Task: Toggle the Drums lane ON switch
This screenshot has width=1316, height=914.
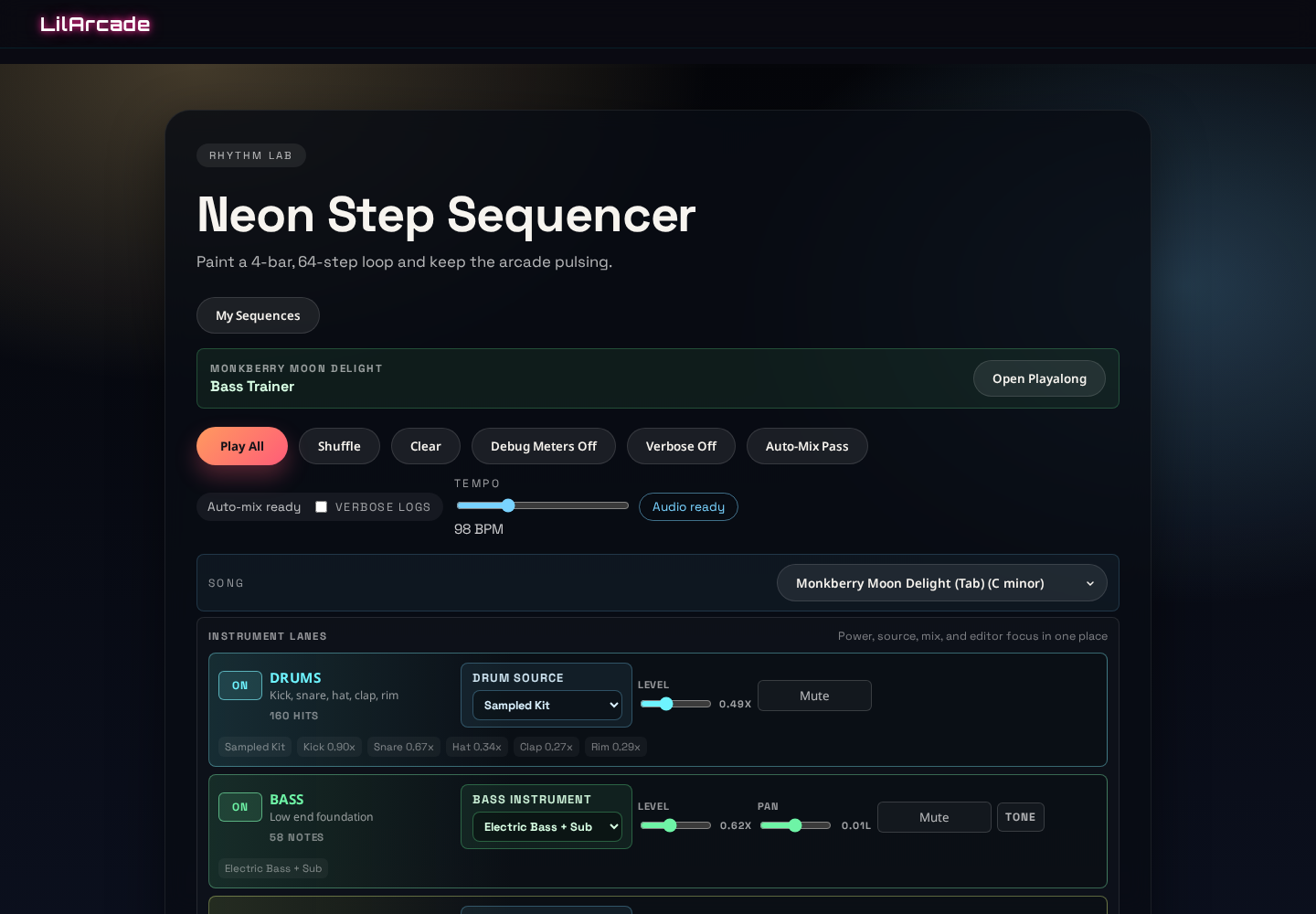Action: click(x=240, y=685)
